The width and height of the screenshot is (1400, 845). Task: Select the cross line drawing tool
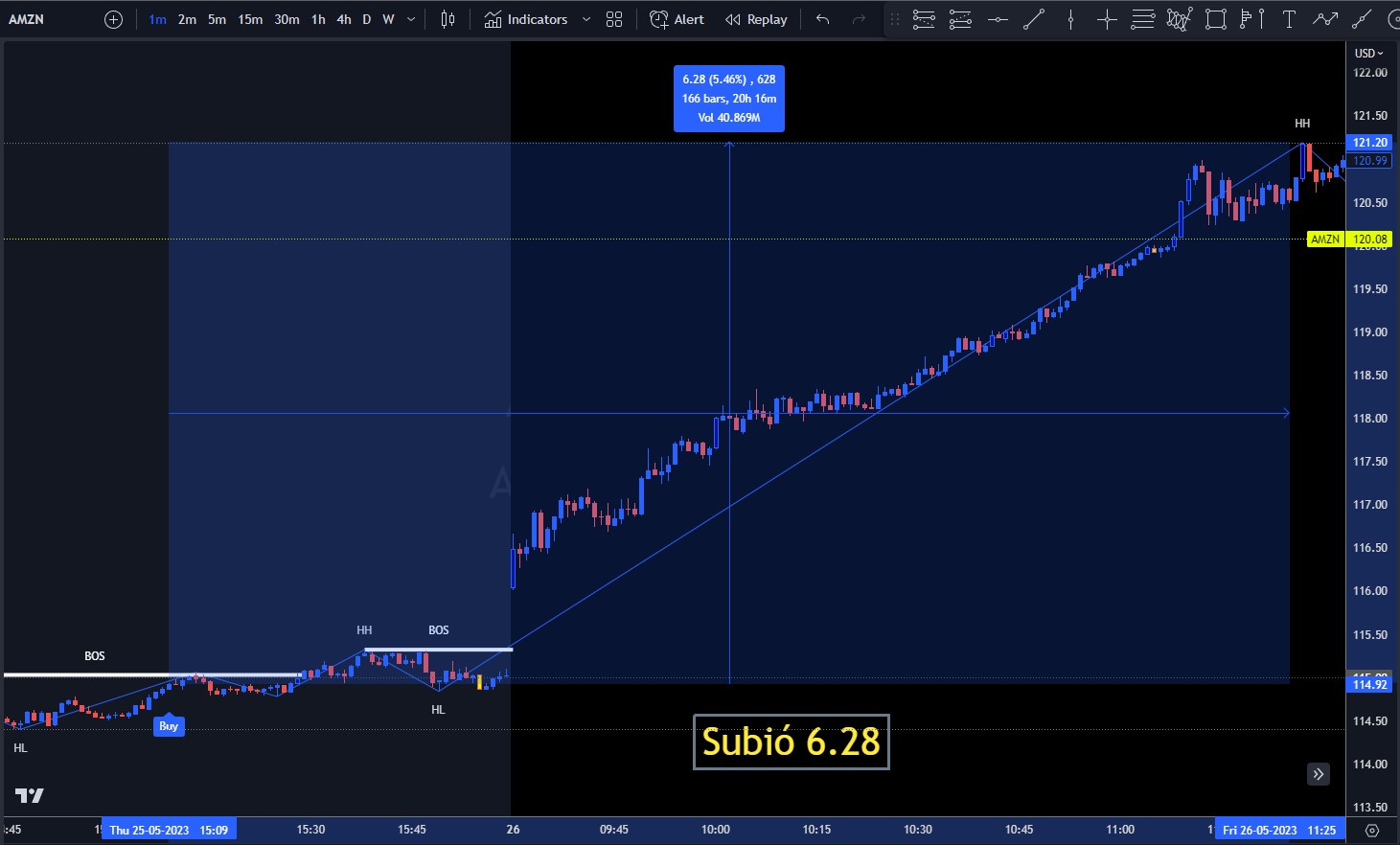tap(1107, 19)
